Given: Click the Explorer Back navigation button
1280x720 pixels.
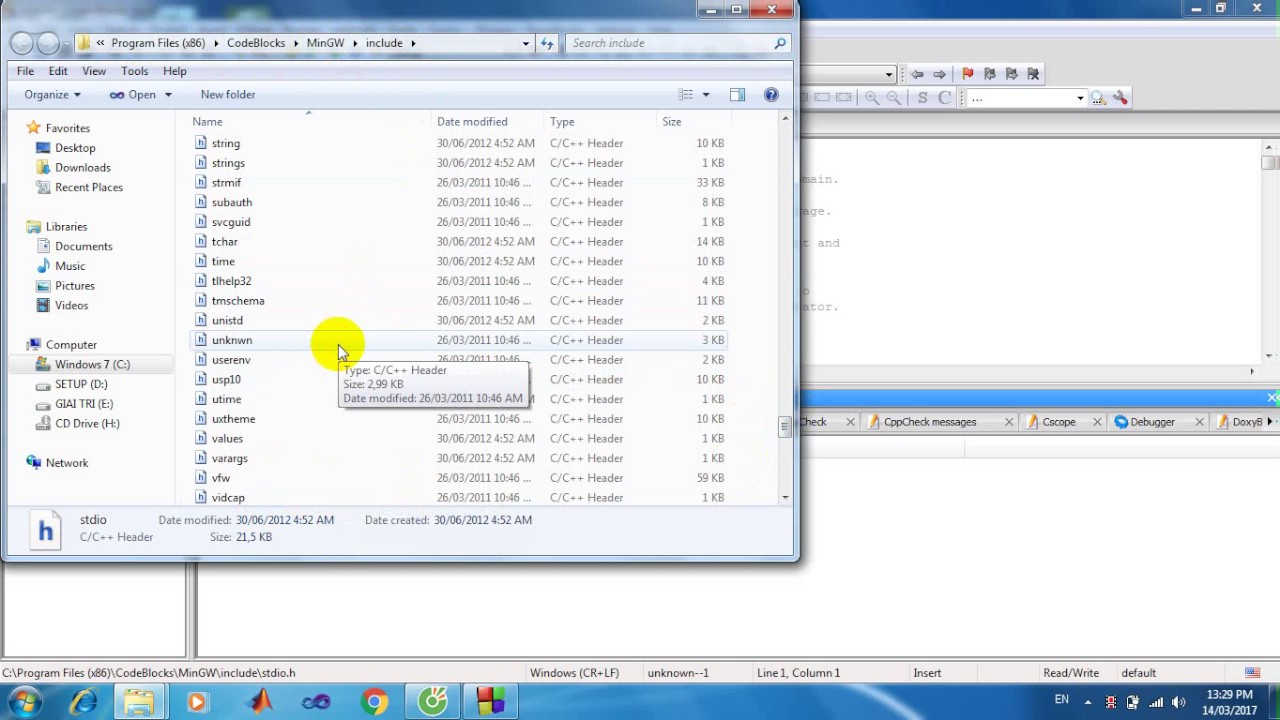Looking at the screenshot, I should [22, 43].
